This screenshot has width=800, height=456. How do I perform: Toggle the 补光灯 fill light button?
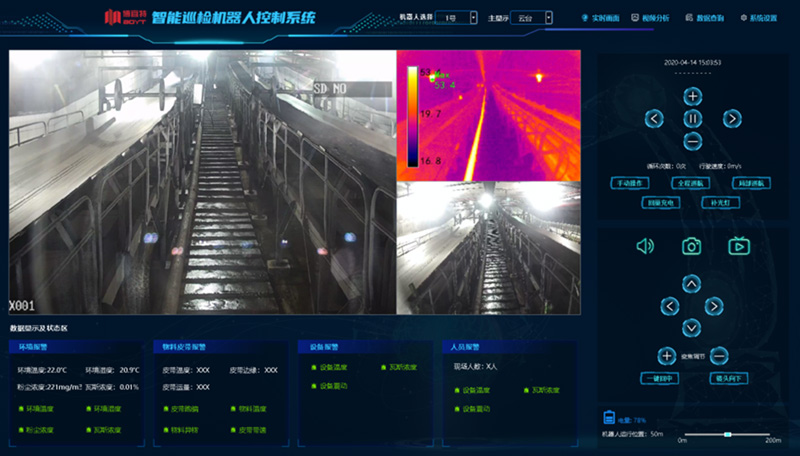pos(720,202)
